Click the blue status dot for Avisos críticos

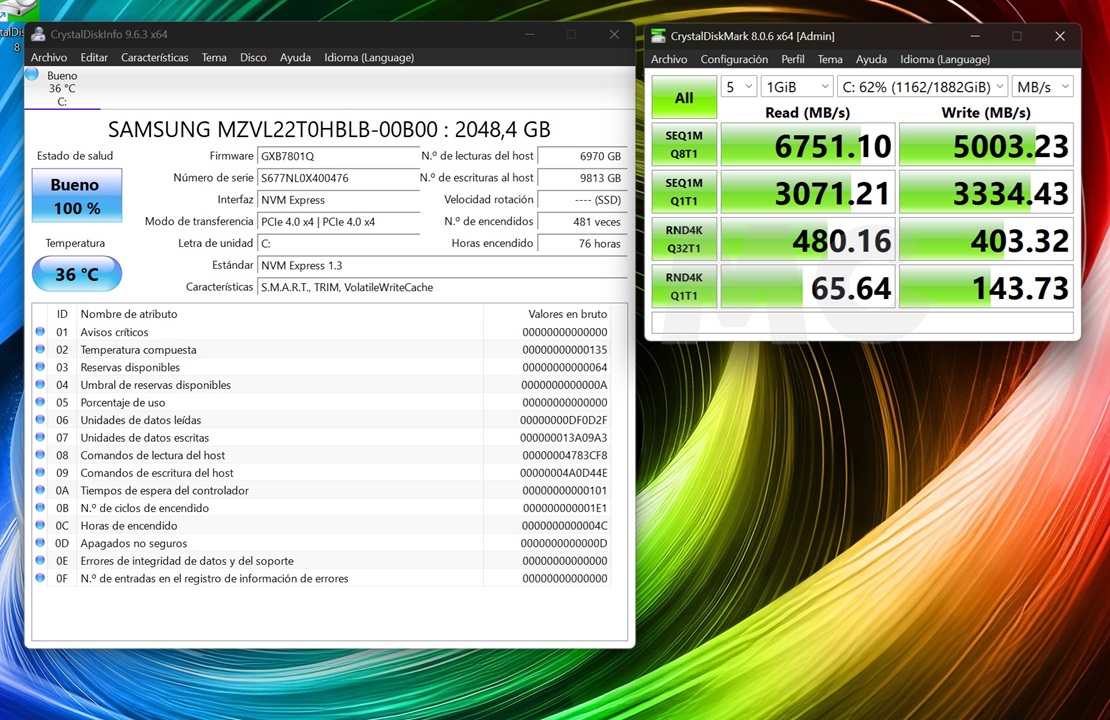click(40, 332)
